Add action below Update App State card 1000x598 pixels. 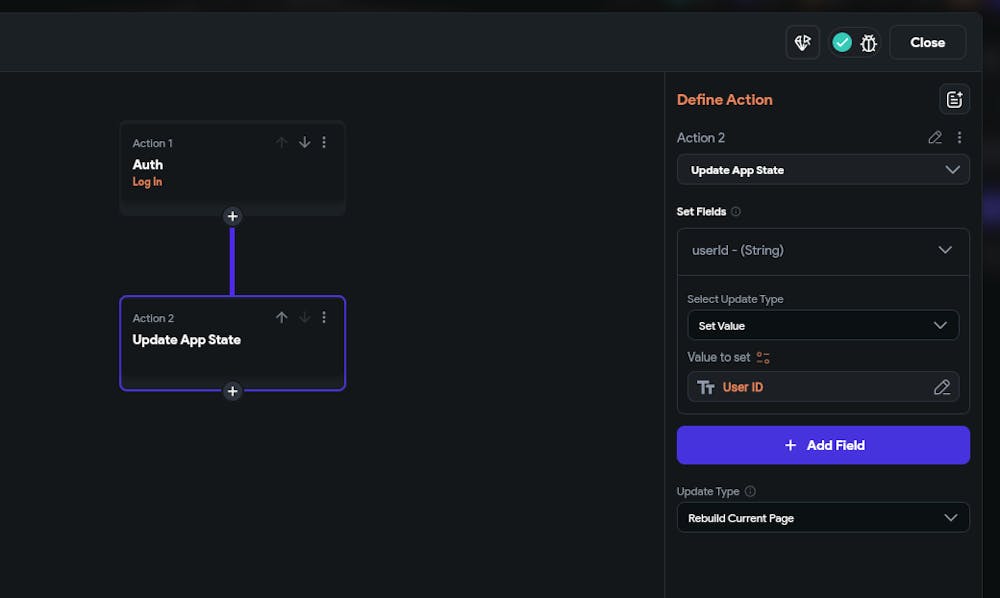coord(232,391)
